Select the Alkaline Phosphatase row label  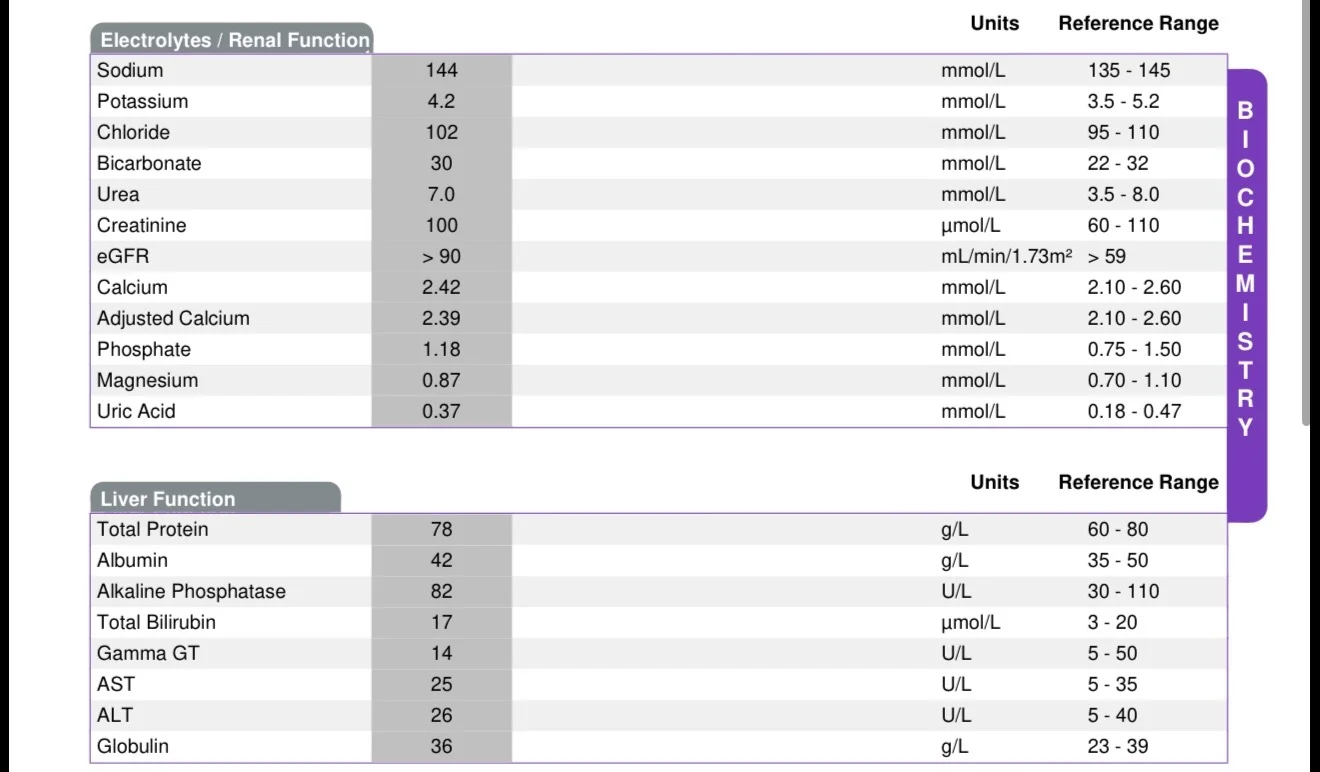tap(191, 591)
